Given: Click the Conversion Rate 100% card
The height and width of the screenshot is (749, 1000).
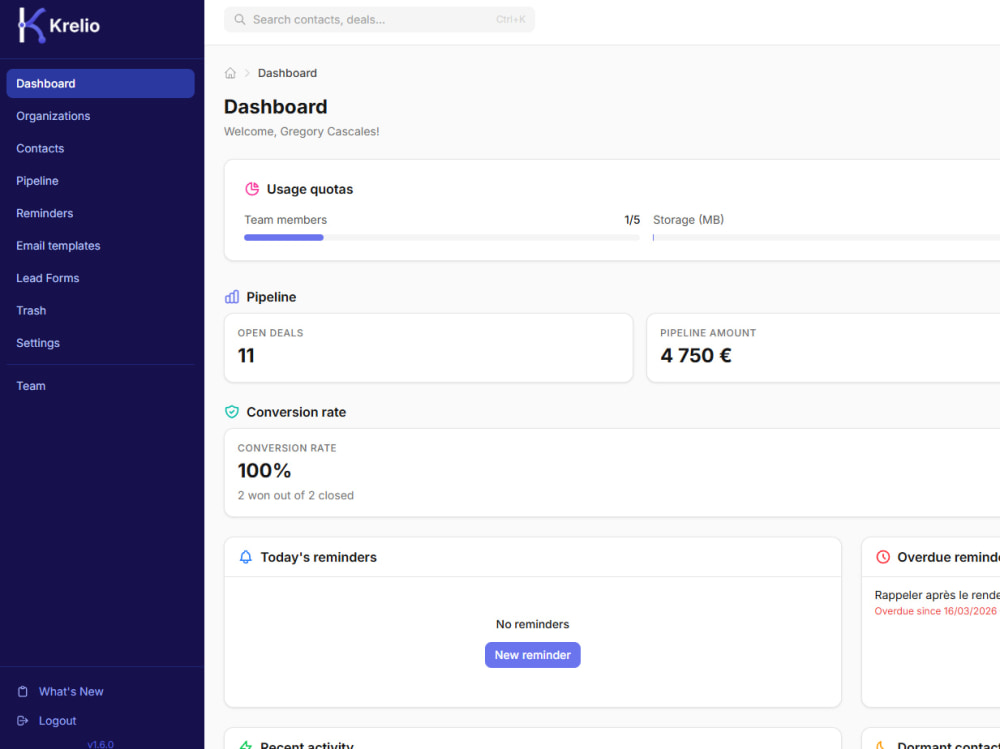Looking at the screenshot, I should 612,473.
